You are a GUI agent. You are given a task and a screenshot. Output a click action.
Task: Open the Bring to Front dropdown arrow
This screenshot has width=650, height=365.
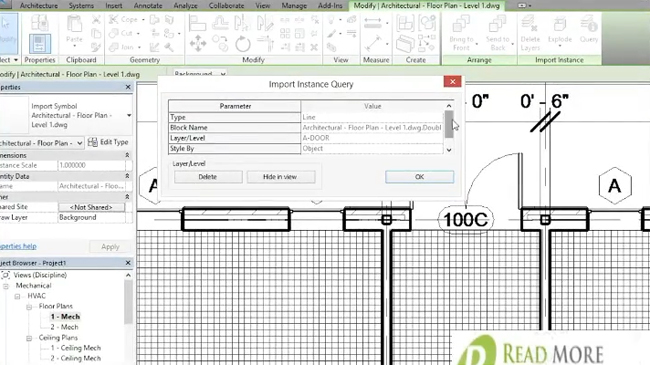[477, 44]
